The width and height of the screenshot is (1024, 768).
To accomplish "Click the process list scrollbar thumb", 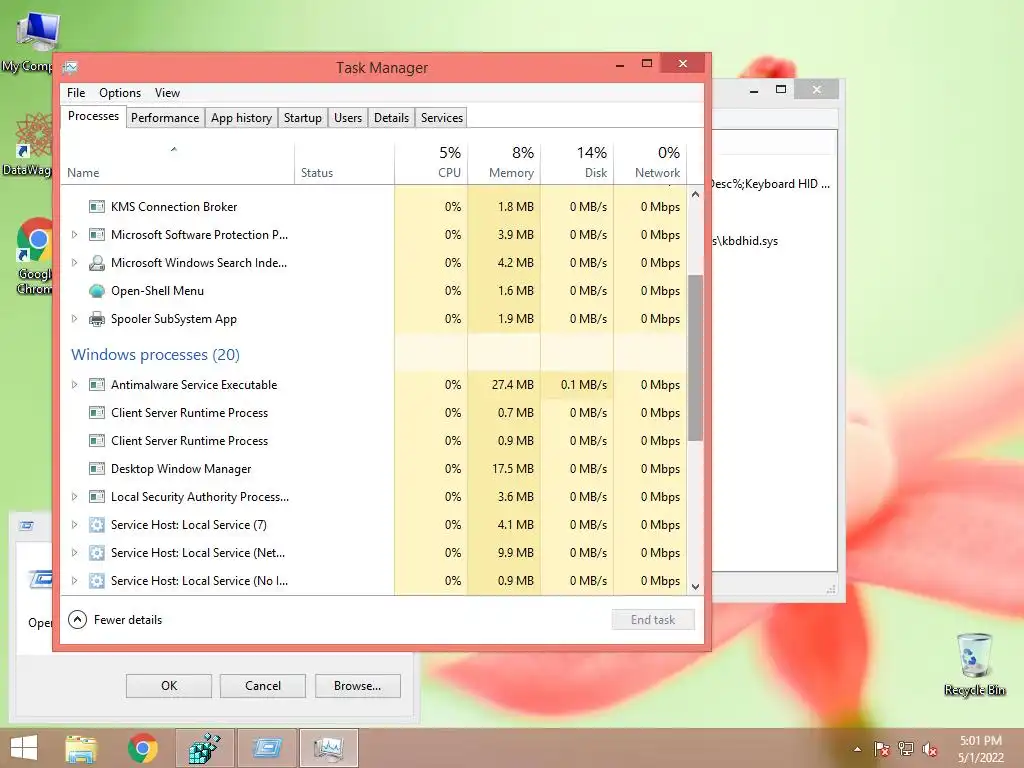I will 696,357.
